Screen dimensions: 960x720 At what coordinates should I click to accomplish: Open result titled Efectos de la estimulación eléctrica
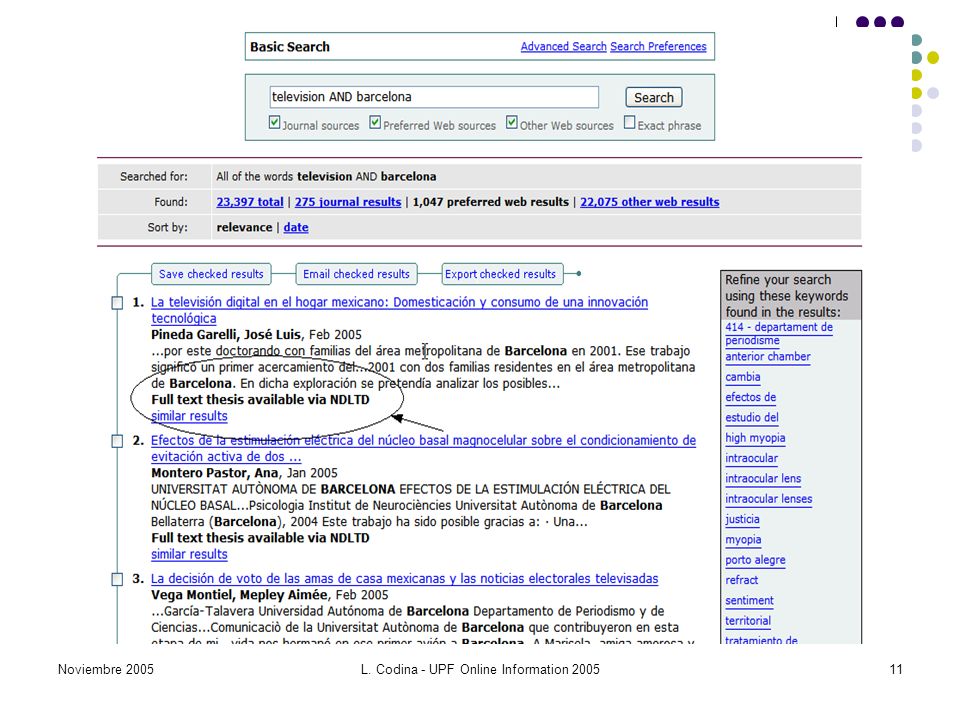(x=423, y=449)
